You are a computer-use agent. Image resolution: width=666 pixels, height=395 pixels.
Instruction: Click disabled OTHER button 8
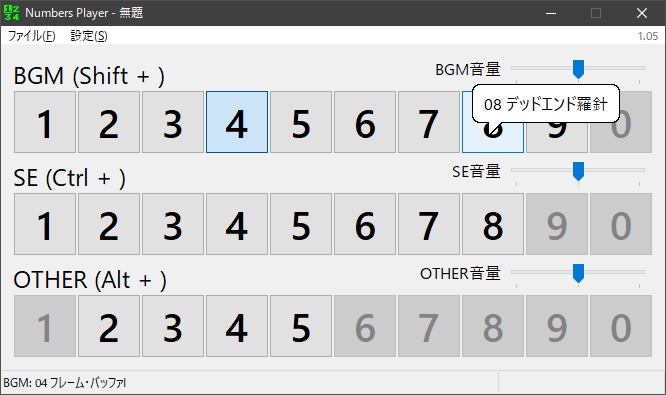click(x=493, y=326)
